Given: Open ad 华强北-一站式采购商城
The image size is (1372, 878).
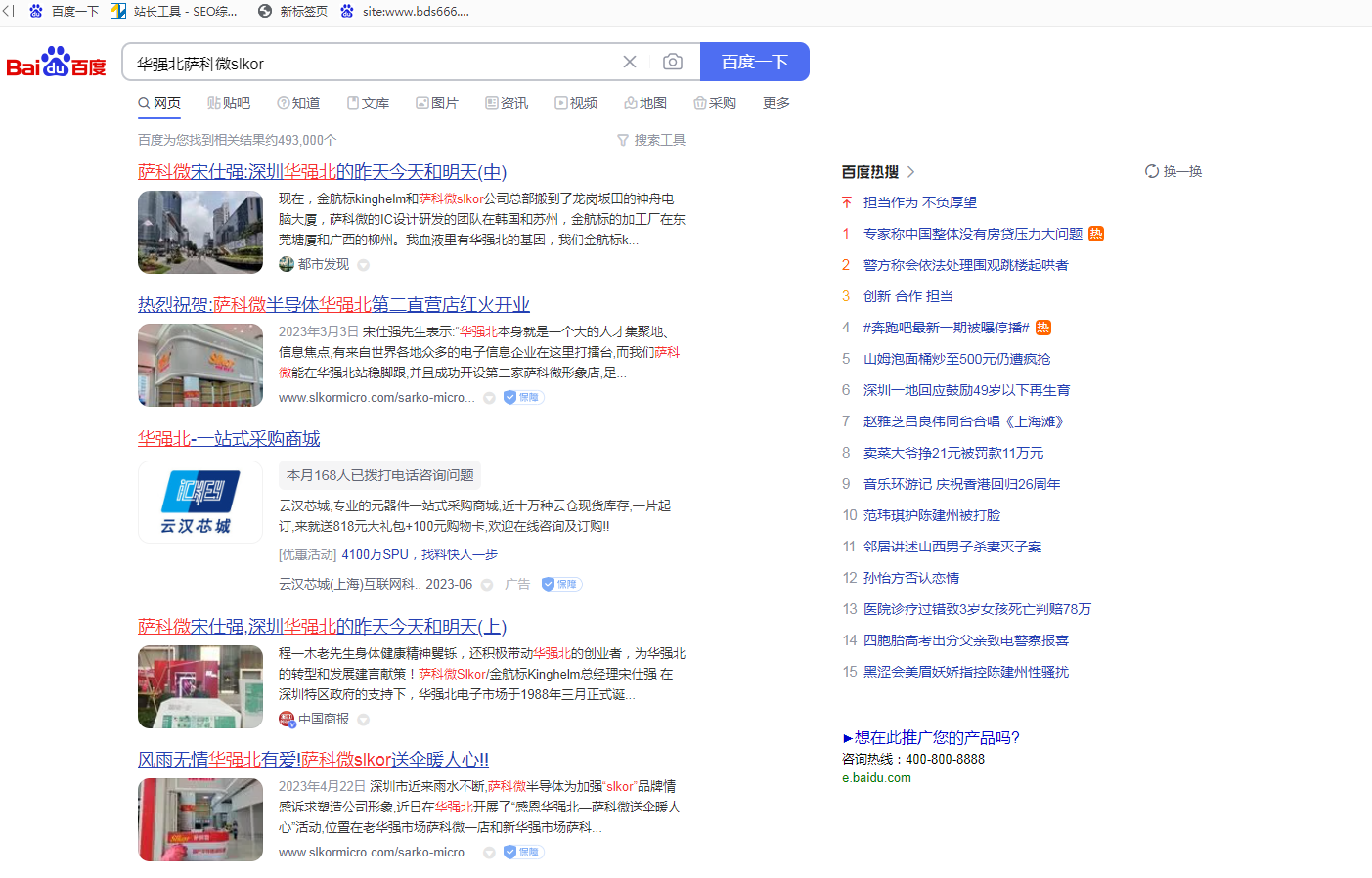Looking at the screenshot, I should tap(229, 438).
